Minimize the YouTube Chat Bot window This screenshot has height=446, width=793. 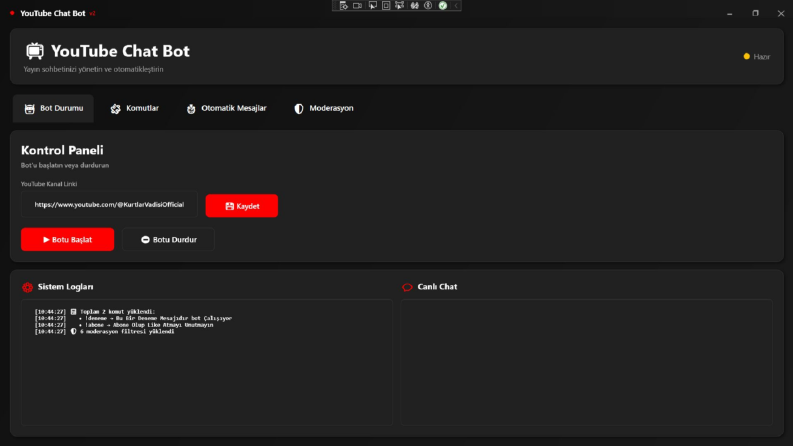click(x=729, y=14)
